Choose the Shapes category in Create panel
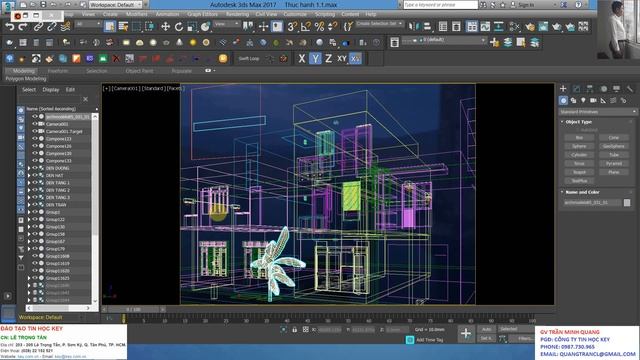The image size is (640, 360). (573, 100)
